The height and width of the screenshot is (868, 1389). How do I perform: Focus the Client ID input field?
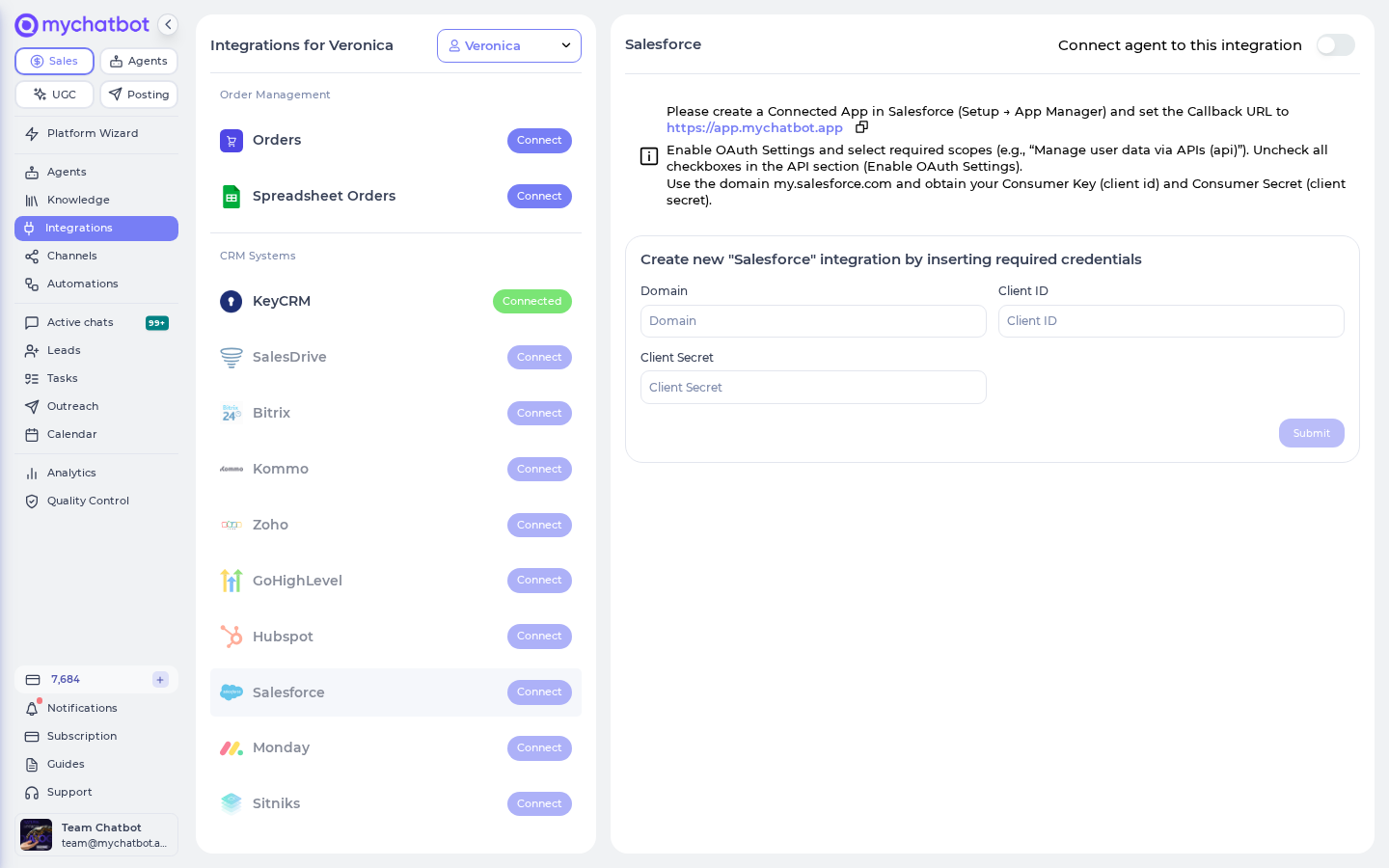[1171, 321]
